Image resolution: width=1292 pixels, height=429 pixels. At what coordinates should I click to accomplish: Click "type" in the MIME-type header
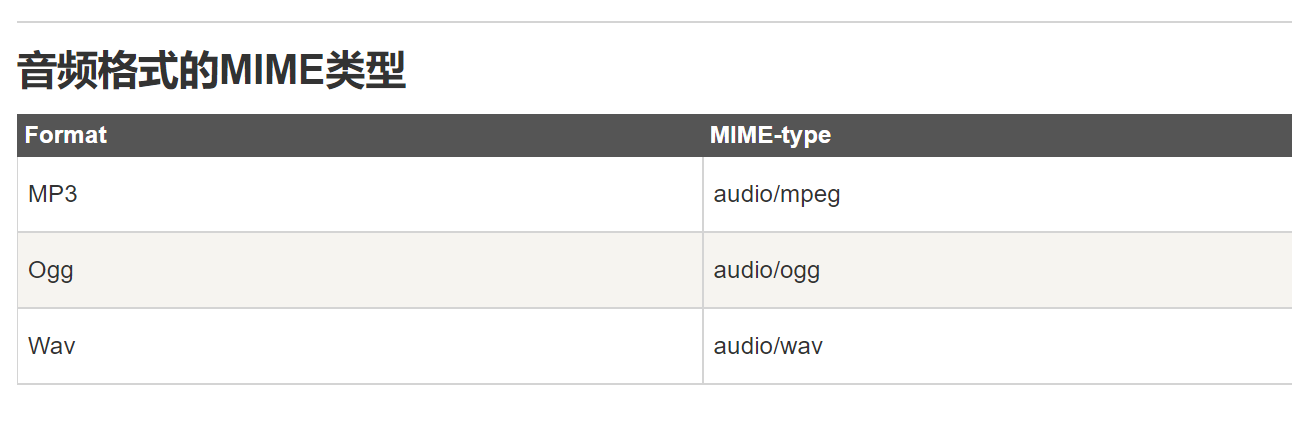tap(806, 136)
